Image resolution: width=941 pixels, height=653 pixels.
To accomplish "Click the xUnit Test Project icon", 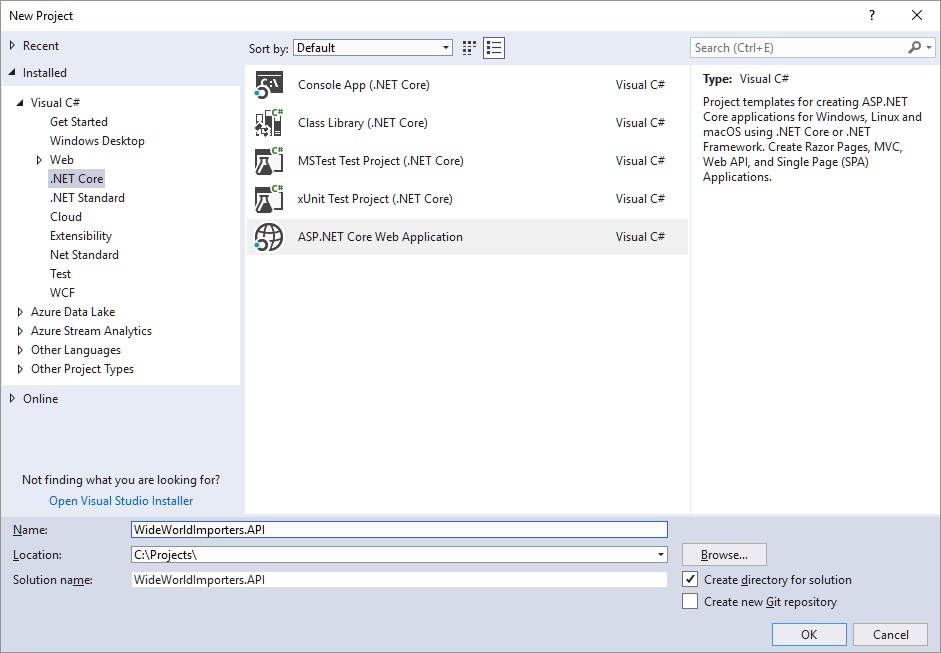I will [x=269, y=199].
